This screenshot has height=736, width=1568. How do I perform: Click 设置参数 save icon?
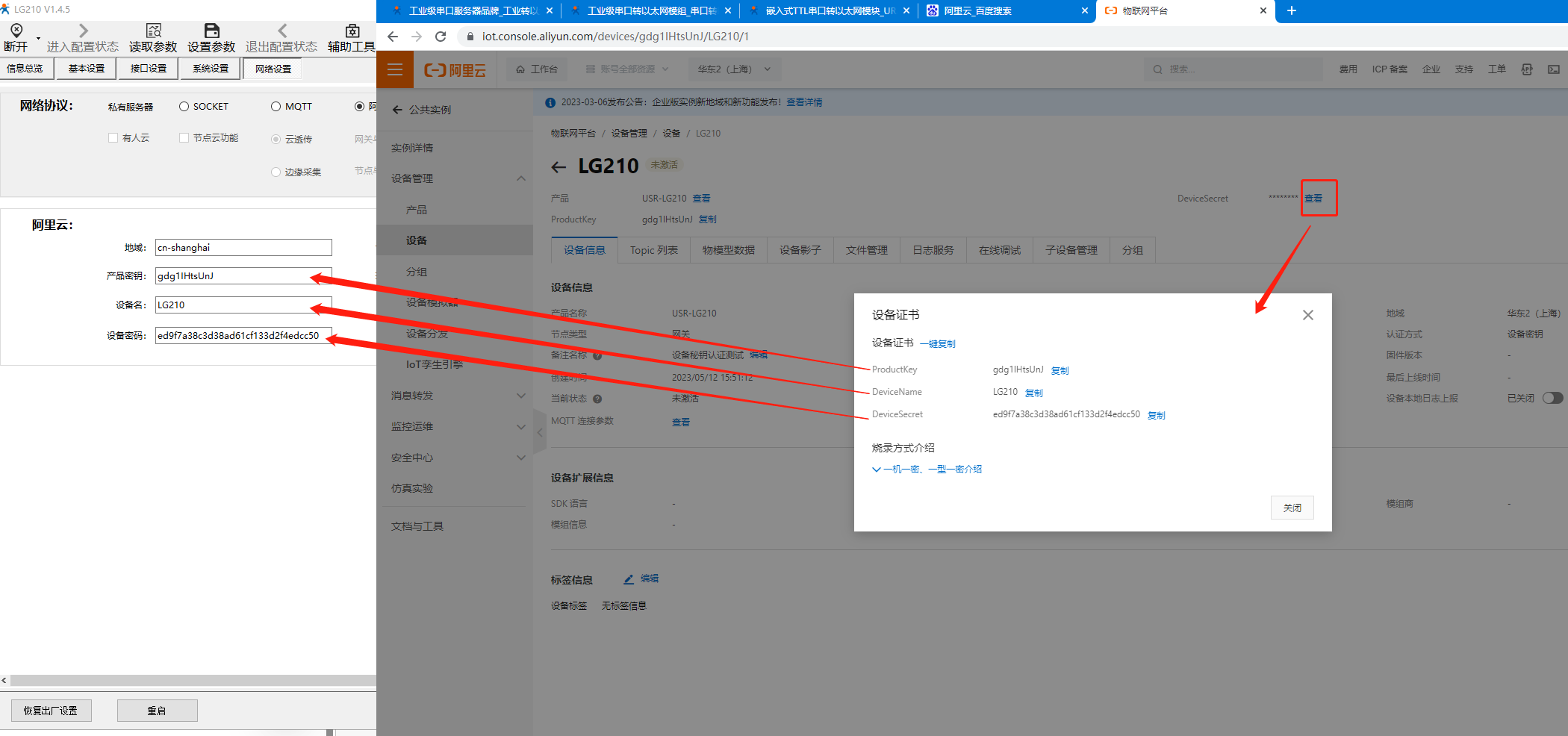tap(212, 31)
